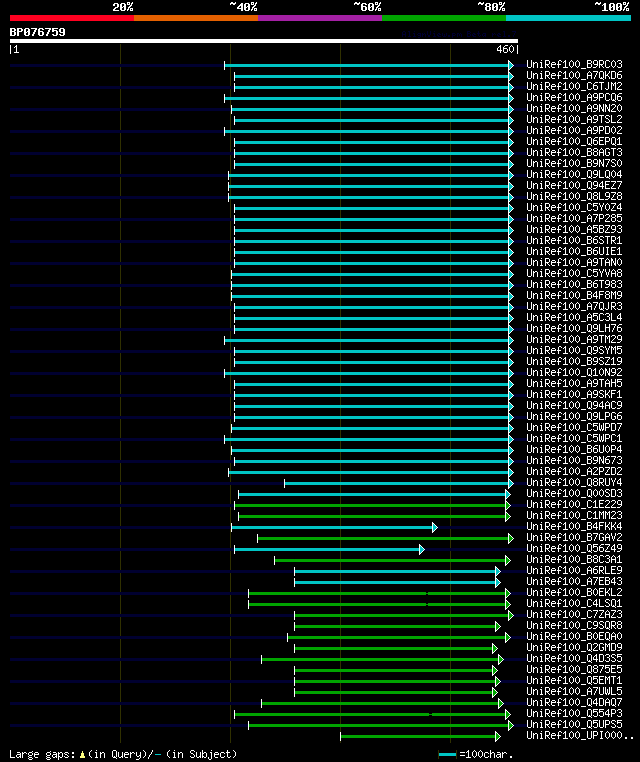
Task: Select the UniRef100_A9TM29 label
Action: coord(574,339)
